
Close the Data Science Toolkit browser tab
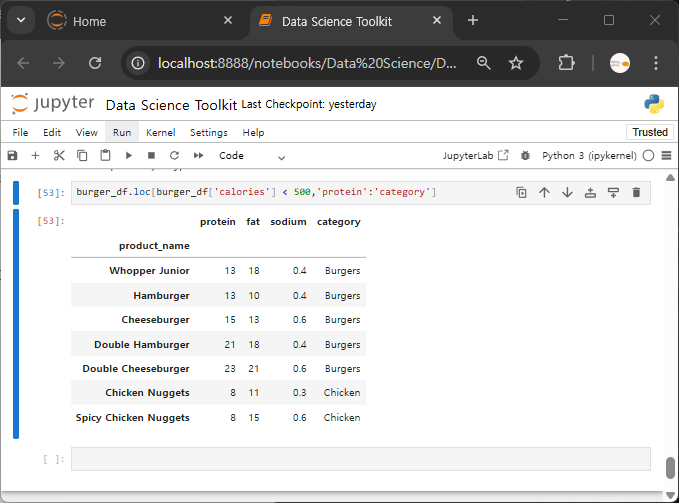tap(437, 20)
